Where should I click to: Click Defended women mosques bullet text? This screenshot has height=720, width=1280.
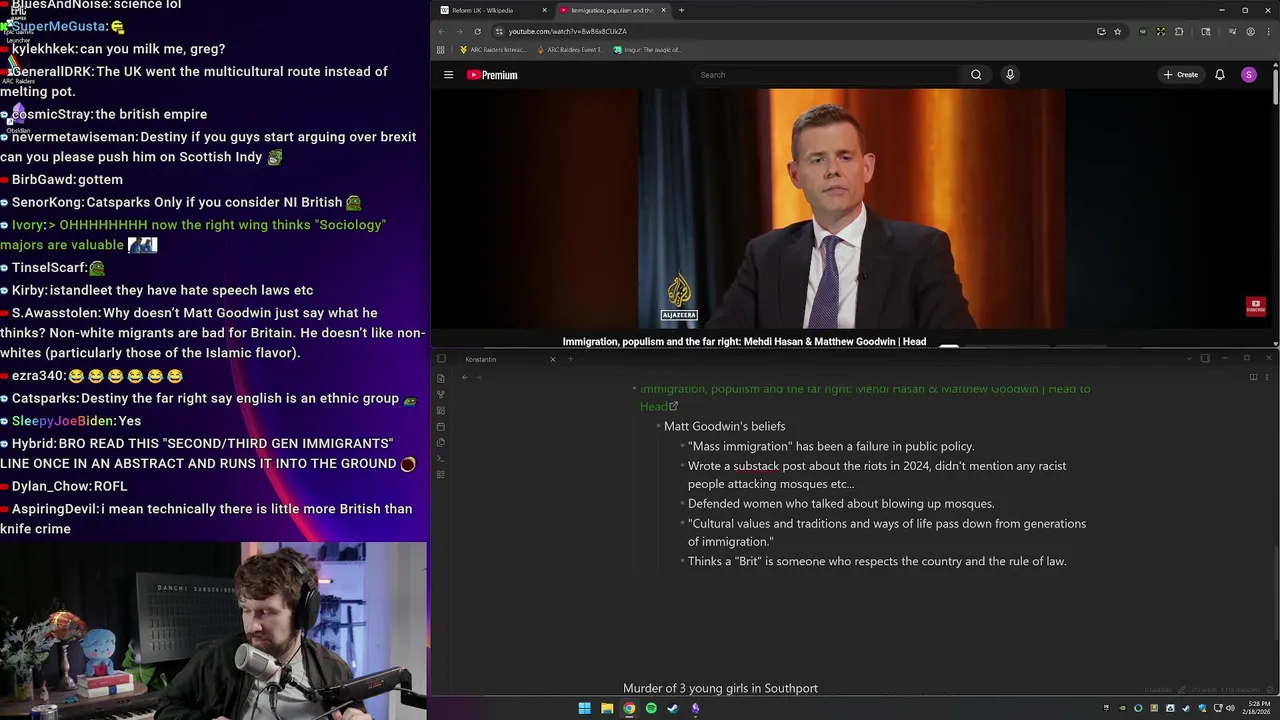[841, 504]
